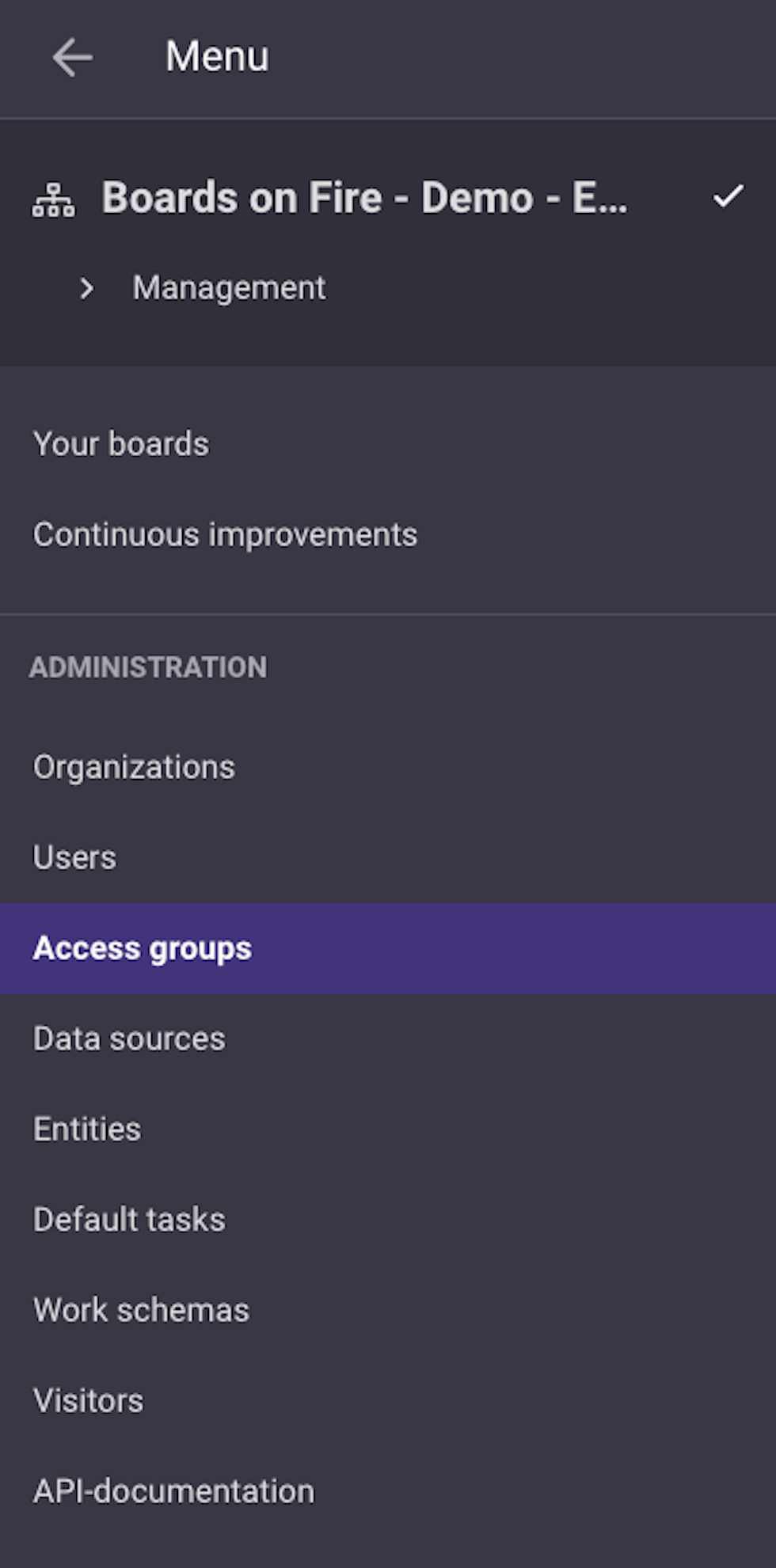
Task: Click the ADMINISTRATION section header
Action: 148,667
